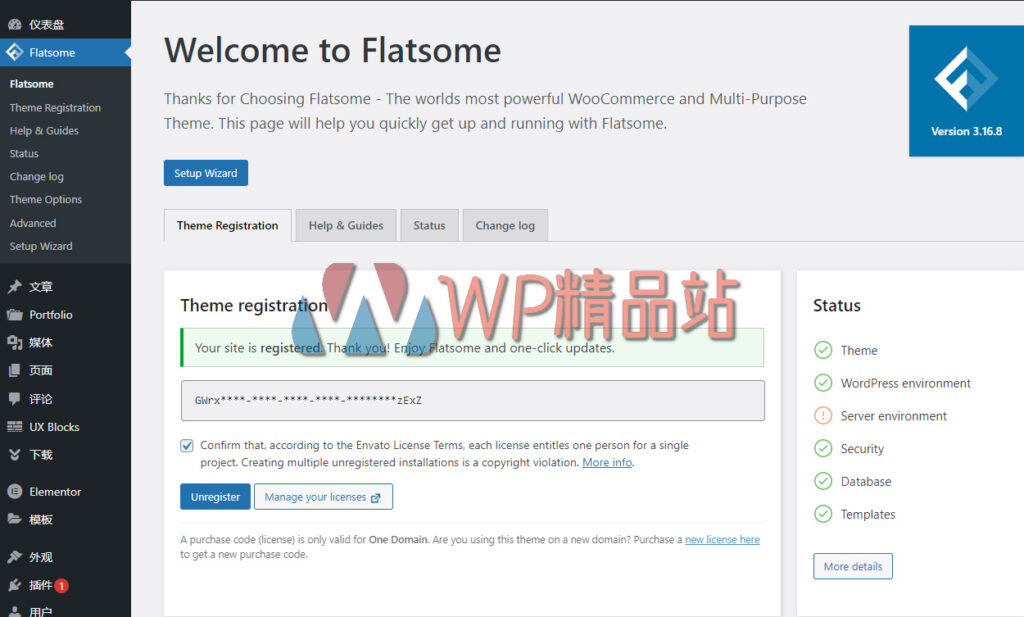Image resolution: width=1024 pixels, height=617 pixels.
Task: Select the Flatsome theme icon in sidebar
Action: 14,50
